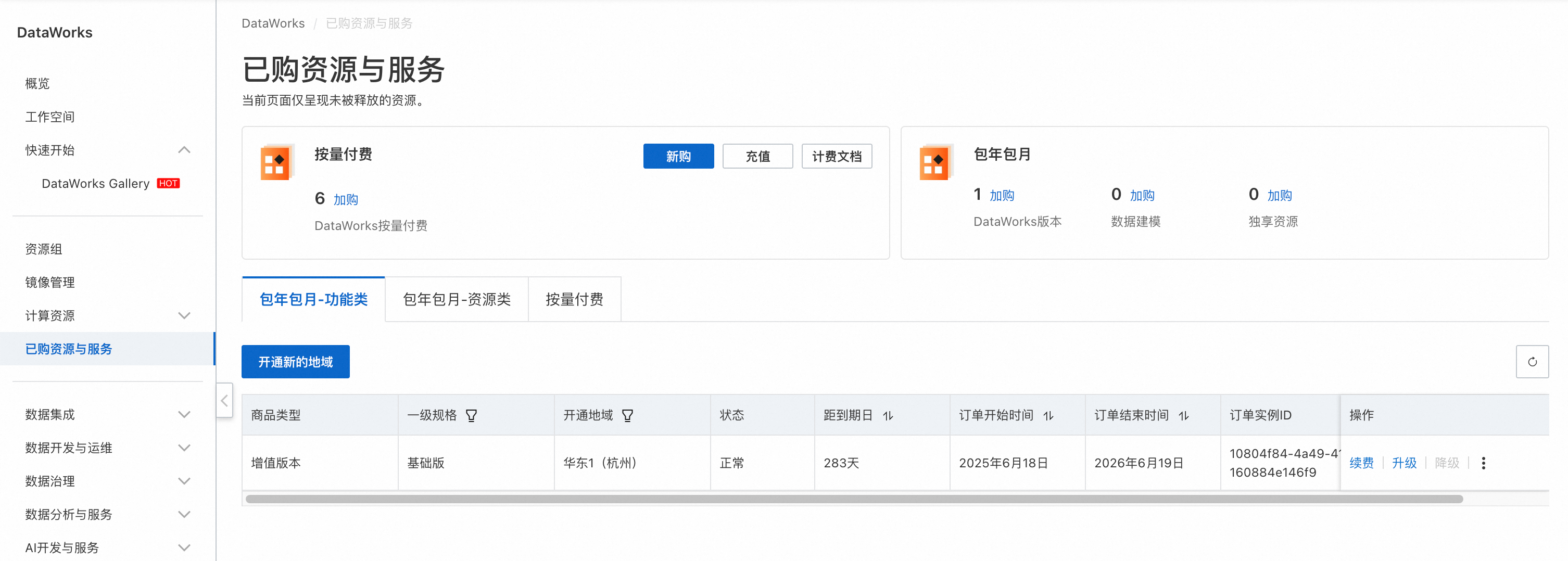Click 加购 for 数据建模
This screenshot has width=1568, height=561.
(x=1142, y=195)
